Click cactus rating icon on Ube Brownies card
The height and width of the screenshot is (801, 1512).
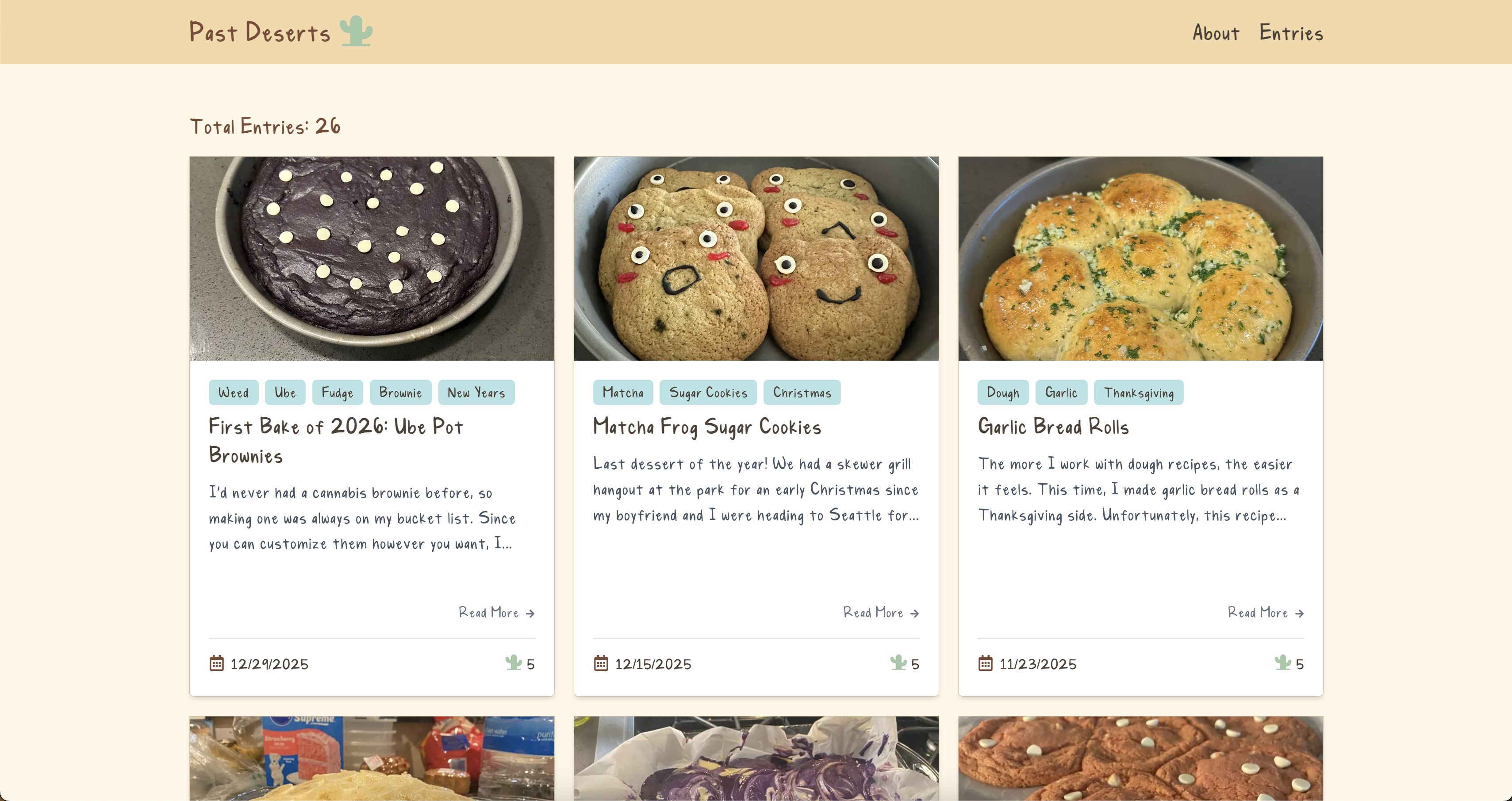click(514, 662)
